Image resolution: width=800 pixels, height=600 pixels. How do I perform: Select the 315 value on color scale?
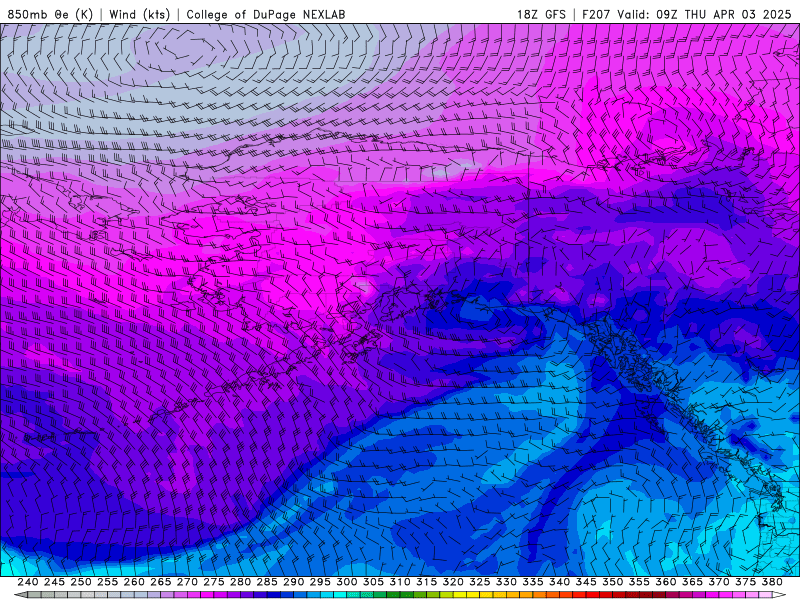pos(426,582)
